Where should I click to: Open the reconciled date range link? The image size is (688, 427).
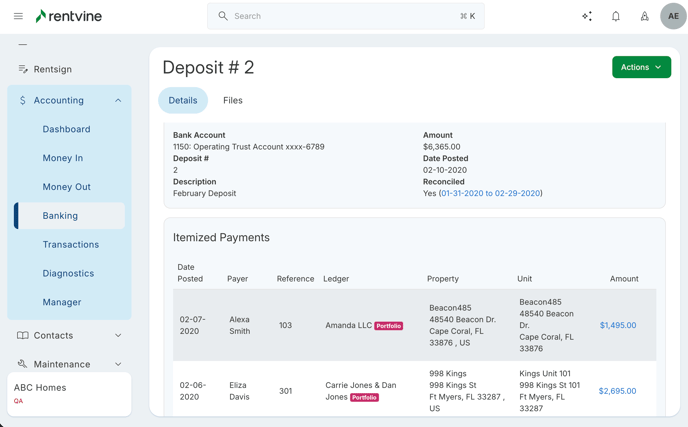click(490, 193)
